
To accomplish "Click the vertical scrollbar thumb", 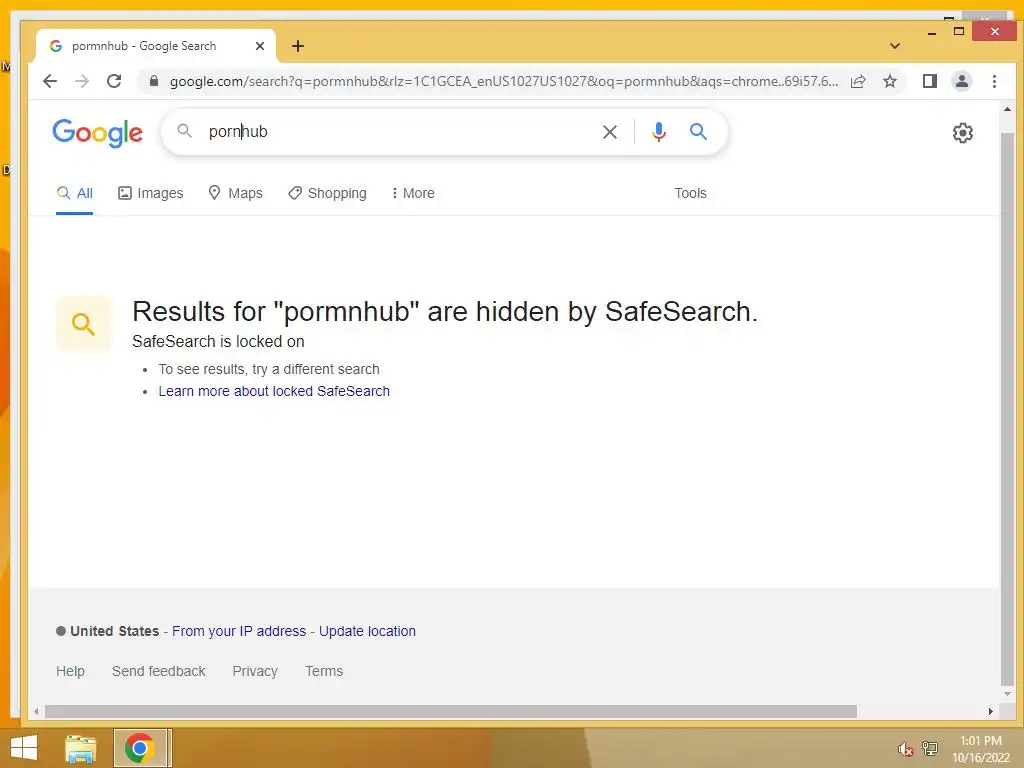I will click(x=1007, y=408).
